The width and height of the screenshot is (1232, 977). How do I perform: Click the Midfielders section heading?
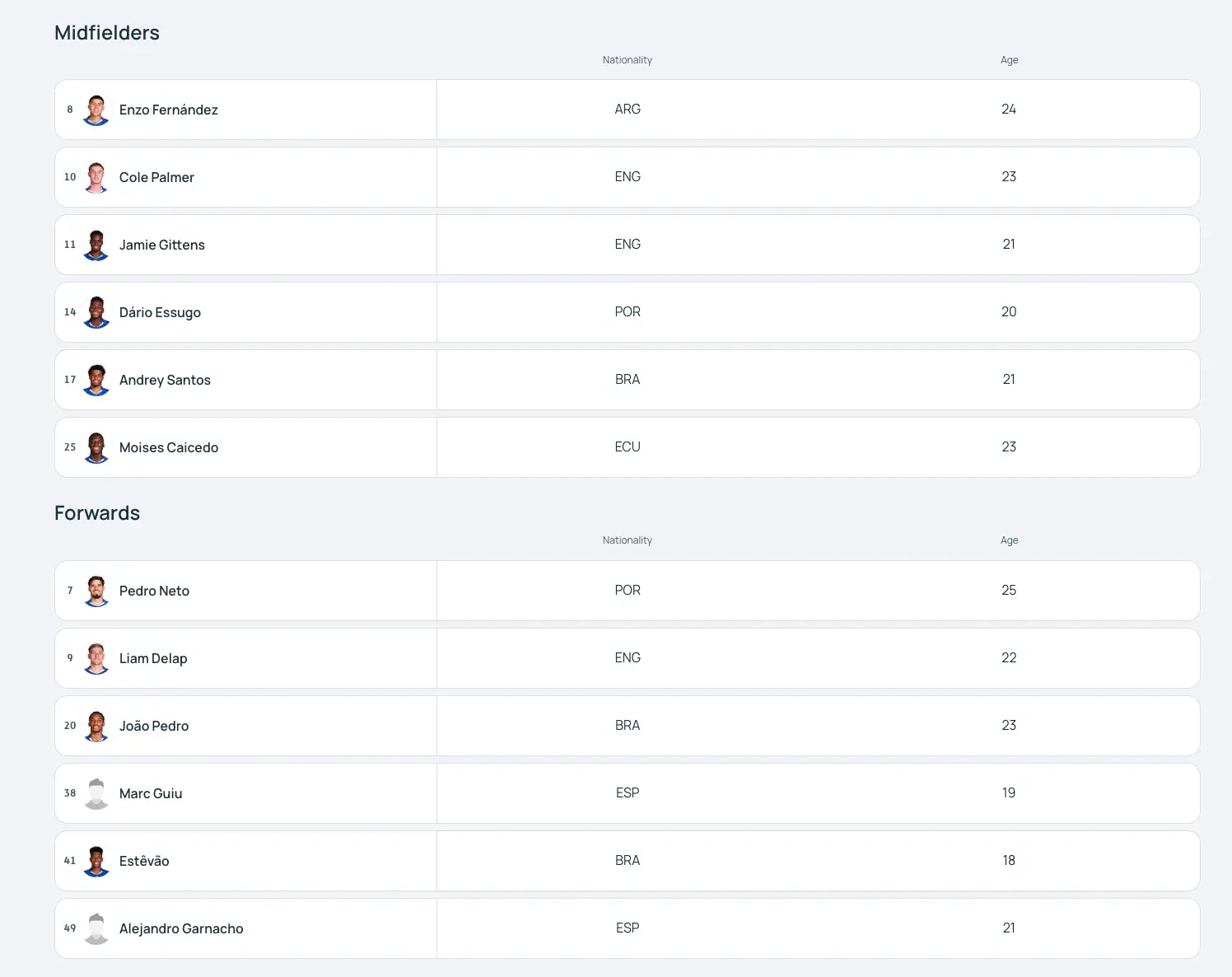click(107, 33)
